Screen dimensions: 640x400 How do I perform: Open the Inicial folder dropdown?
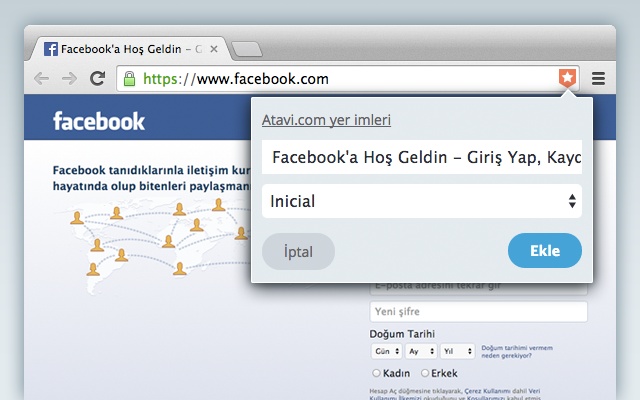click(422, 201)
